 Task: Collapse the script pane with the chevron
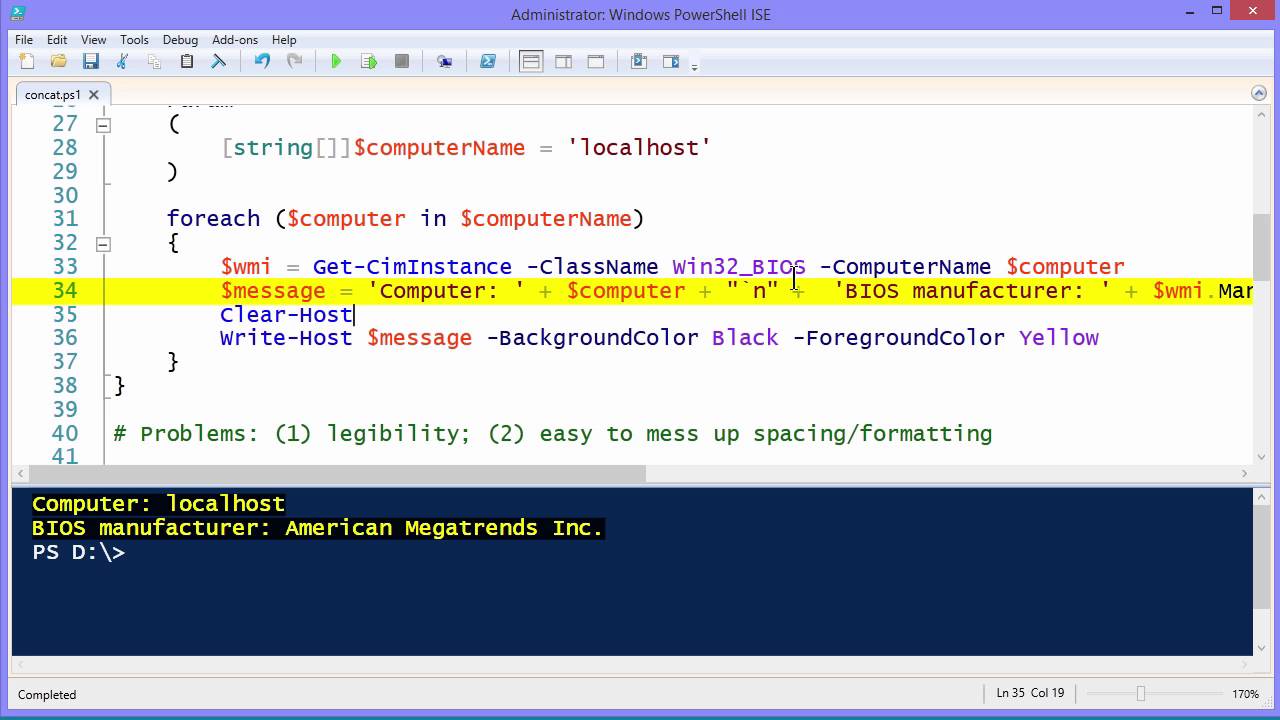click(x=1259, y=93)
